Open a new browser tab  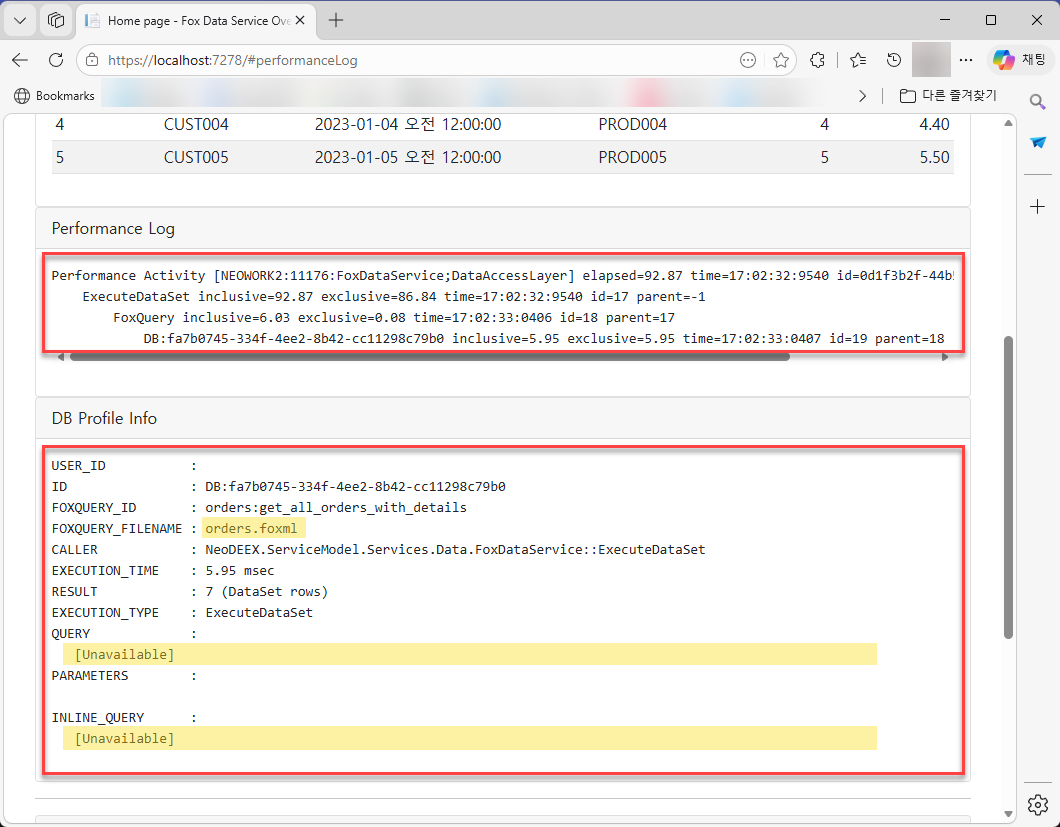[x=336, y=20]
